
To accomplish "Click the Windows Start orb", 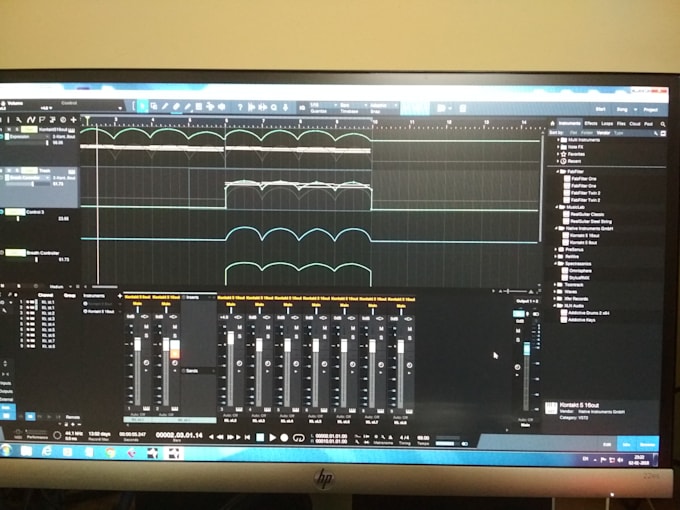I will 6,450.
